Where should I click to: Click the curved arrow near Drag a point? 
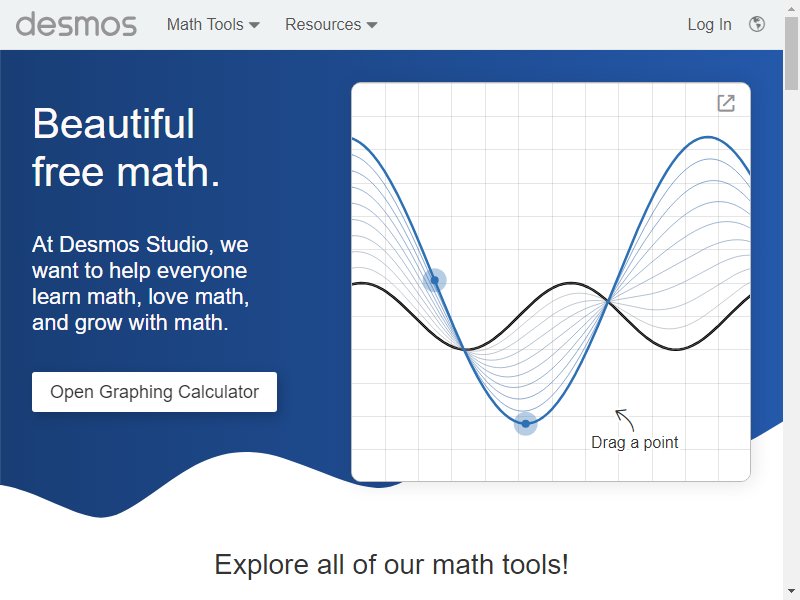coord(624,420)
